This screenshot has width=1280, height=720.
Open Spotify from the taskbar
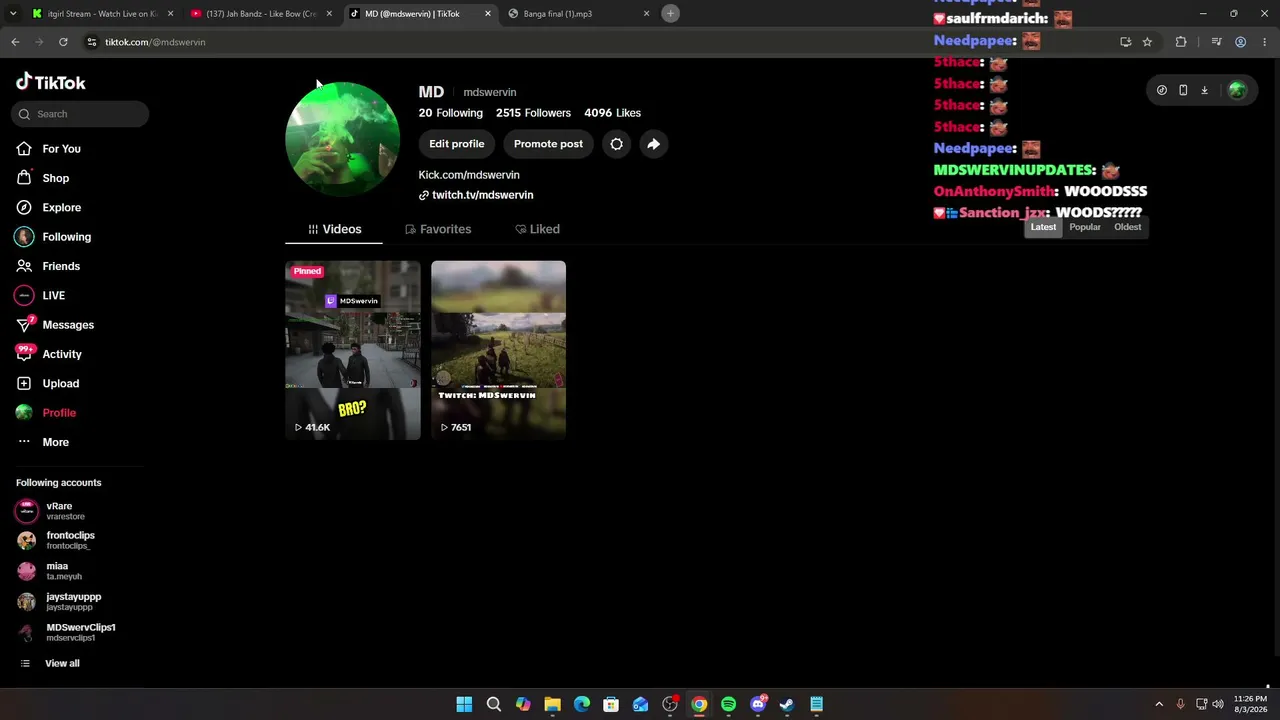coord(729,704)
